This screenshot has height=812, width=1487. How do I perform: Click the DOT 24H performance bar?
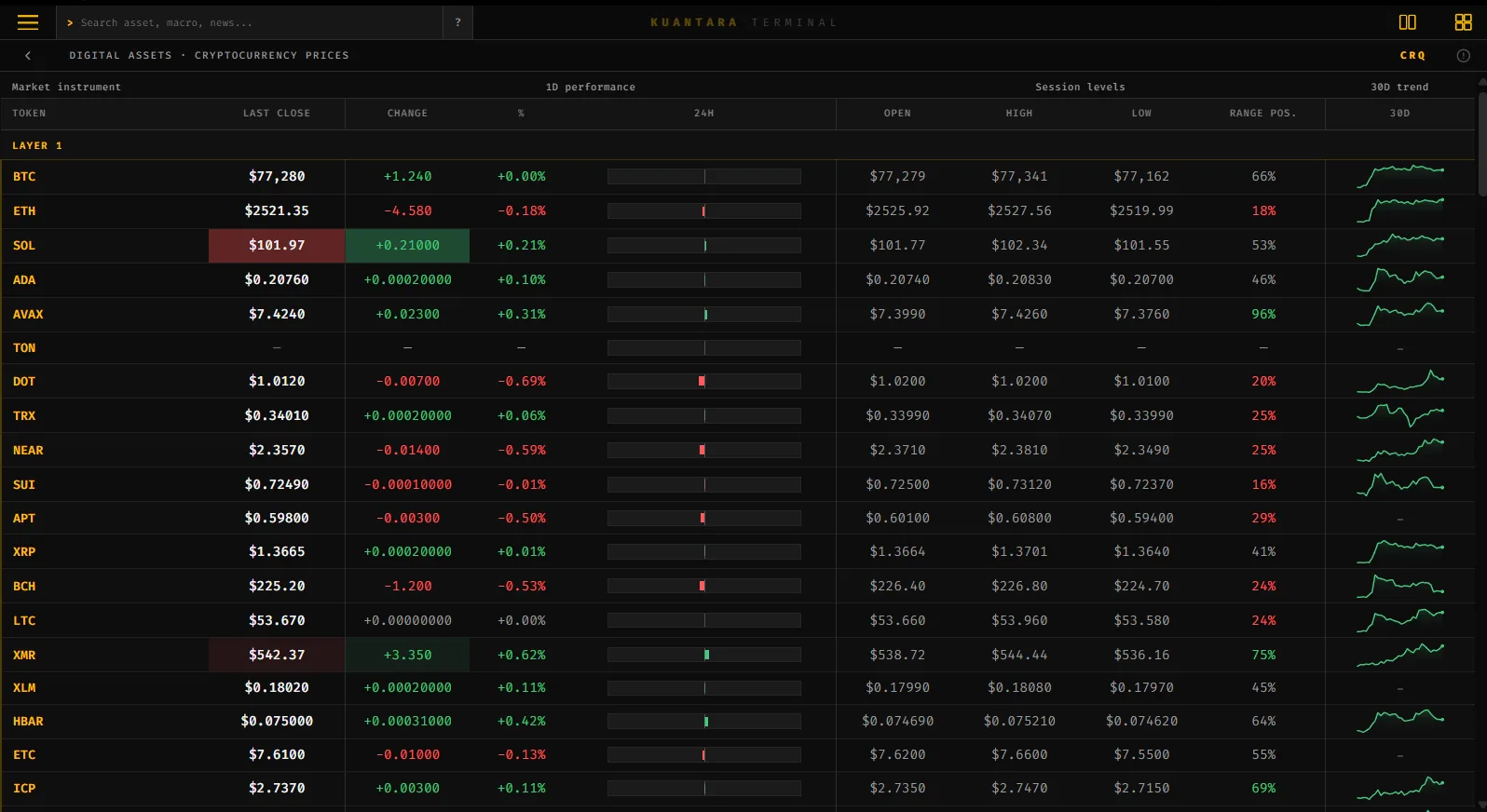point(703,382)
